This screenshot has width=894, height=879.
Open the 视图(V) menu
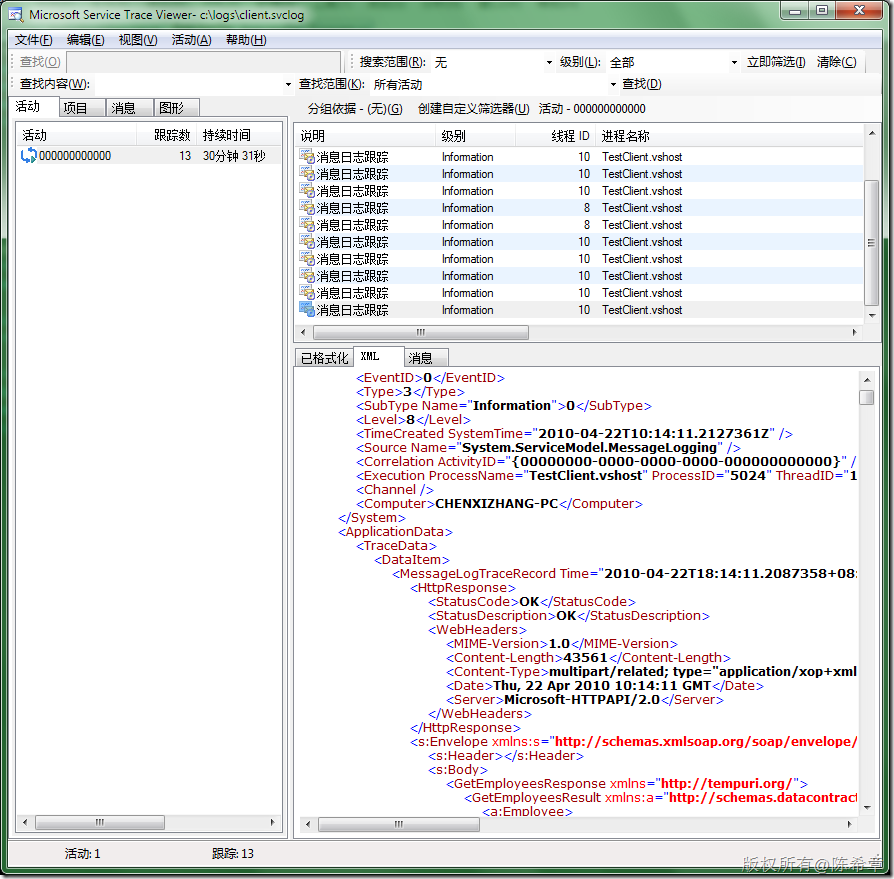(x=138, y=40)
